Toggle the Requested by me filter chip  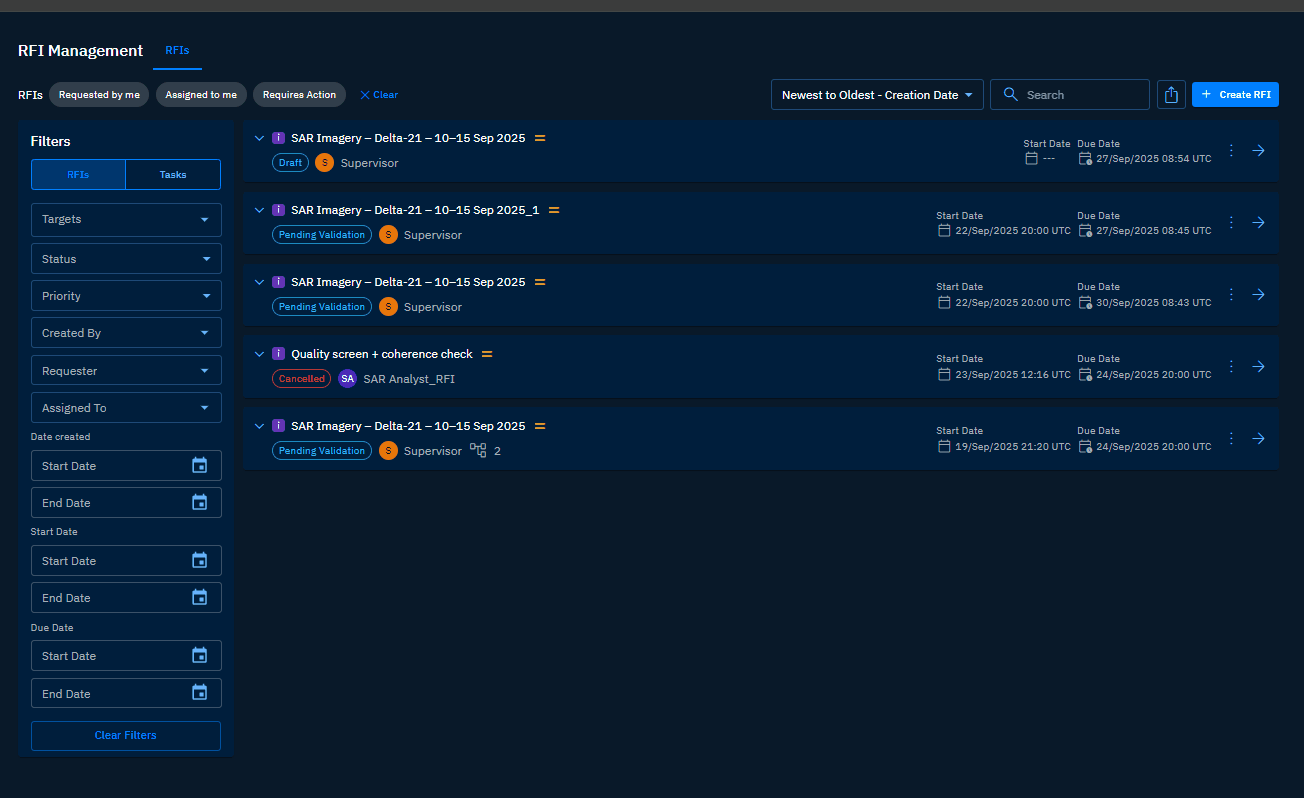(x=99, y=95)
